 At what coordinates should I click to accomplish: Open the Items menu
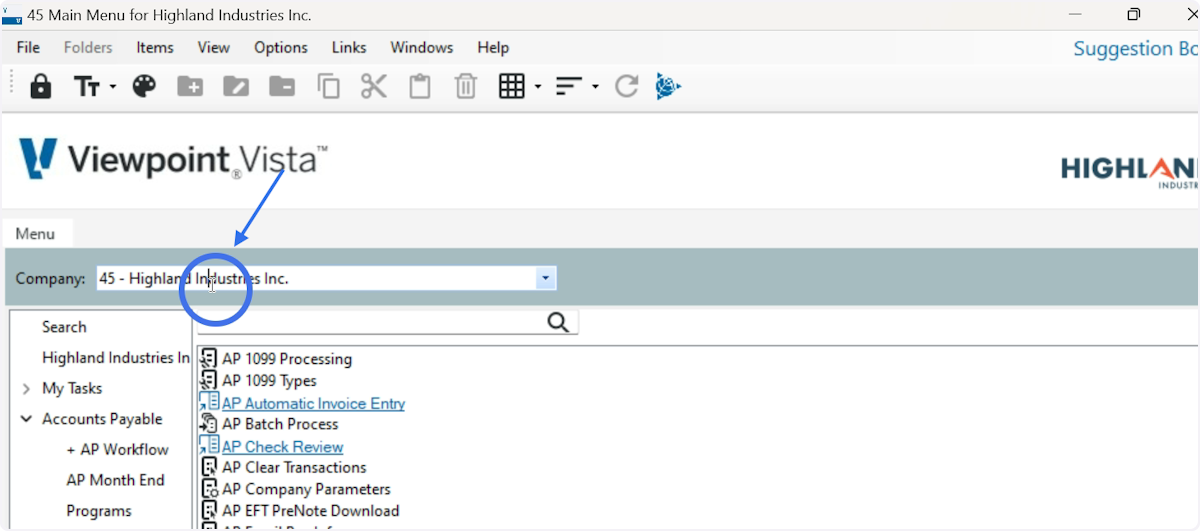click(x=155, y=47)
